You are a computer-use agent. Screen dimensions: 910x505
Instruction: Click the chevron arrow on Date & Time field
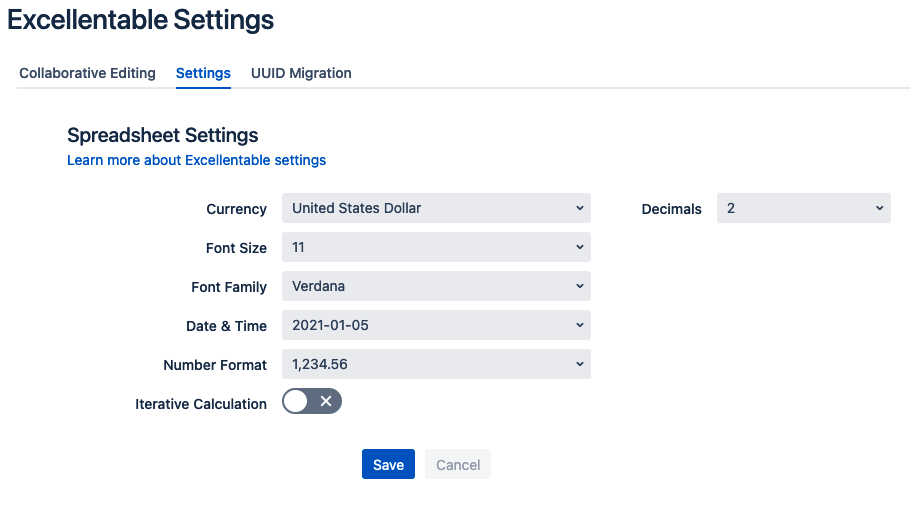(x=579, y=324)
